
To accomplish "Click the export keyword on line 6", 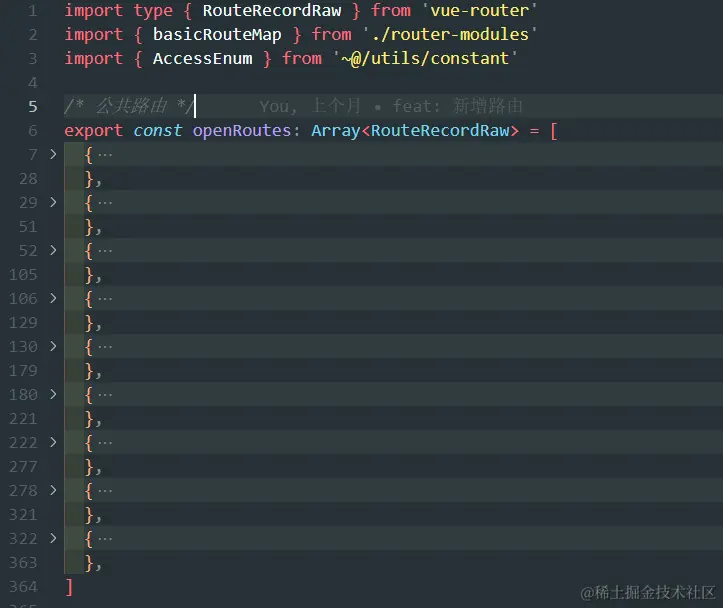I will tap(94, 130).
